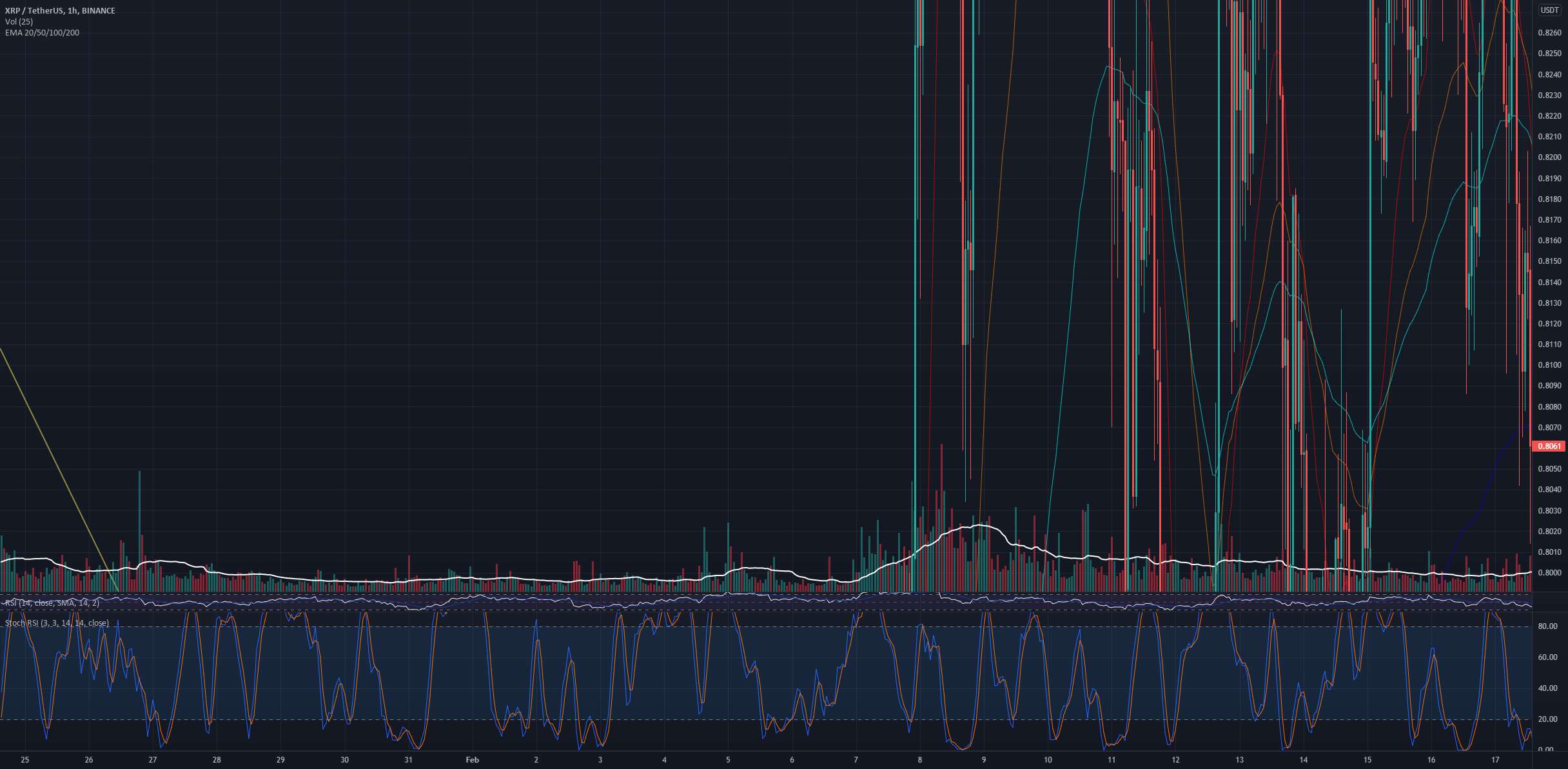Click the date 15 on the time axis
1568x769 pixels.
coord(1367,760)
